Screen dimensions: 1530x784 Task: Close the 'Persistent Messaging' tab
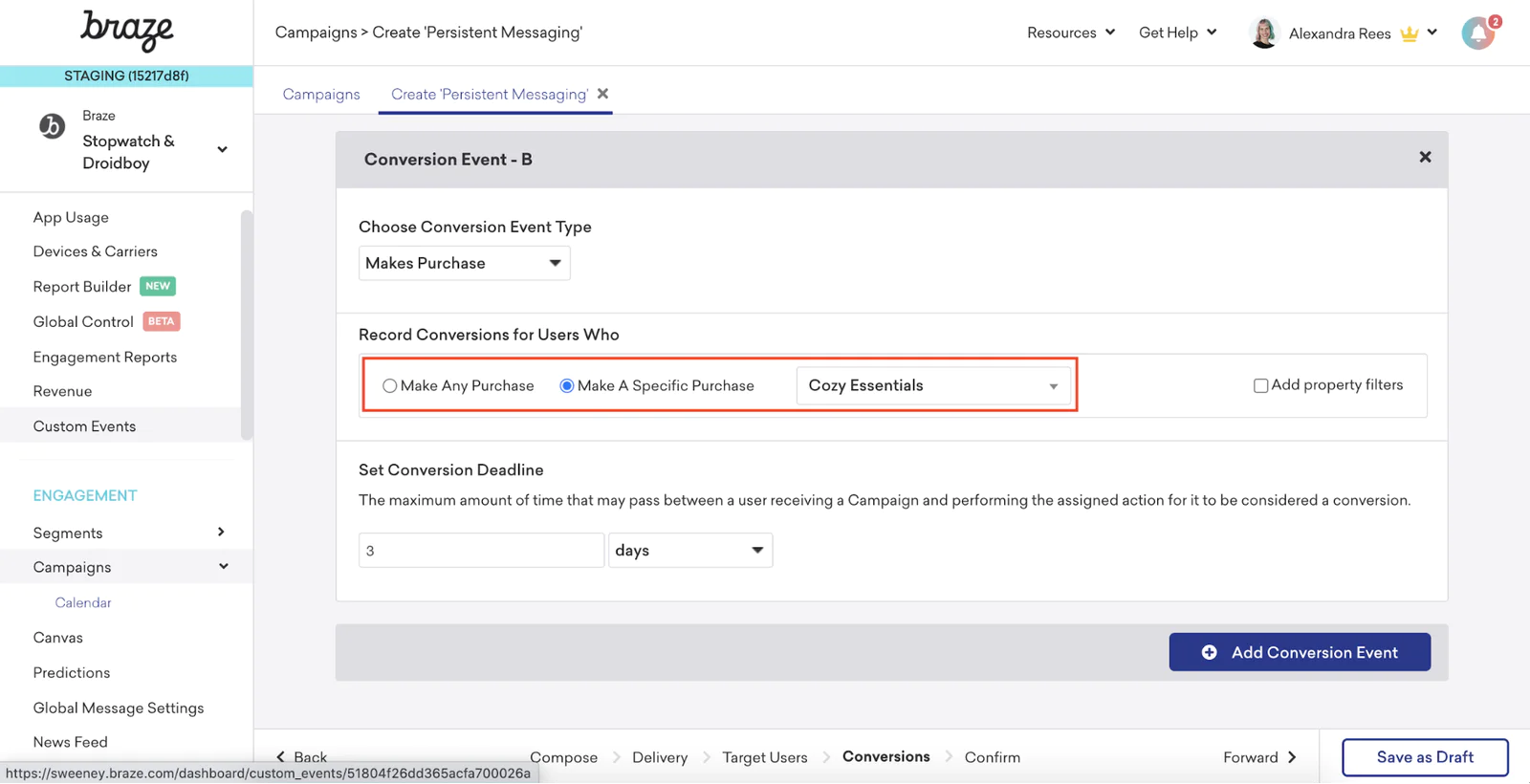[x=602, y=94]
